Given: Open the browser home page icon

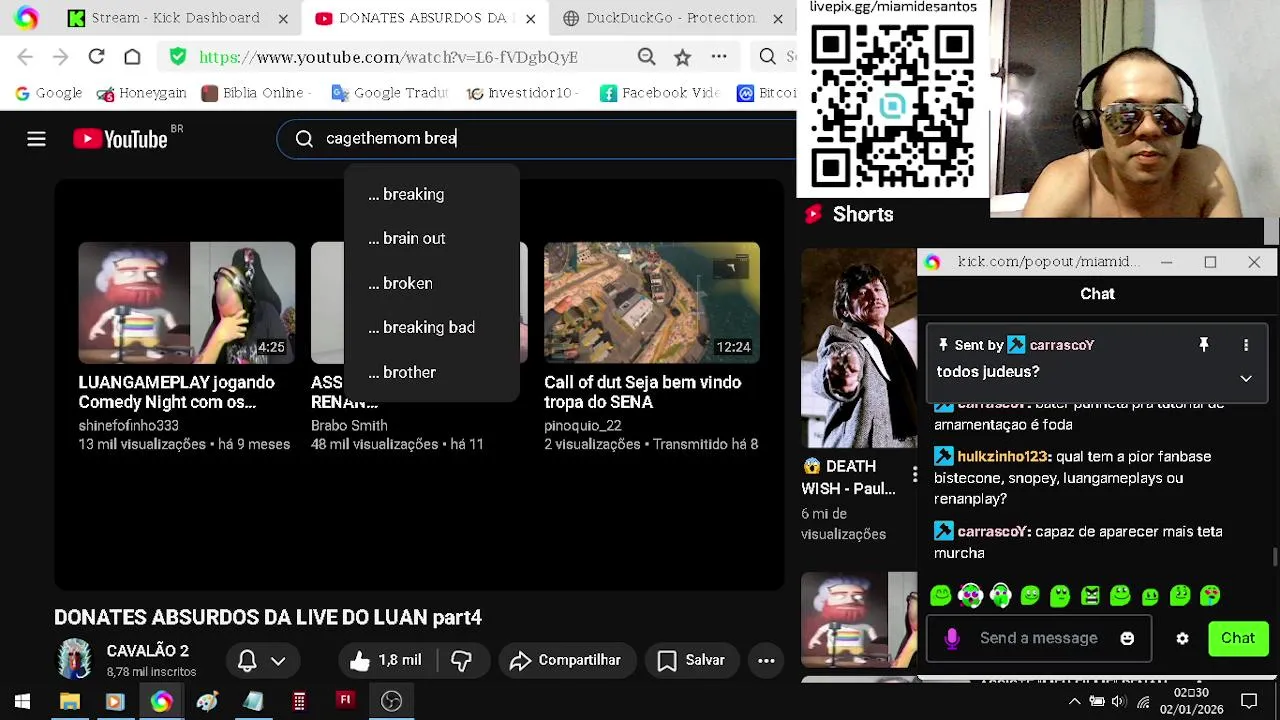Looking at the screenshot, I should point(132,57).
